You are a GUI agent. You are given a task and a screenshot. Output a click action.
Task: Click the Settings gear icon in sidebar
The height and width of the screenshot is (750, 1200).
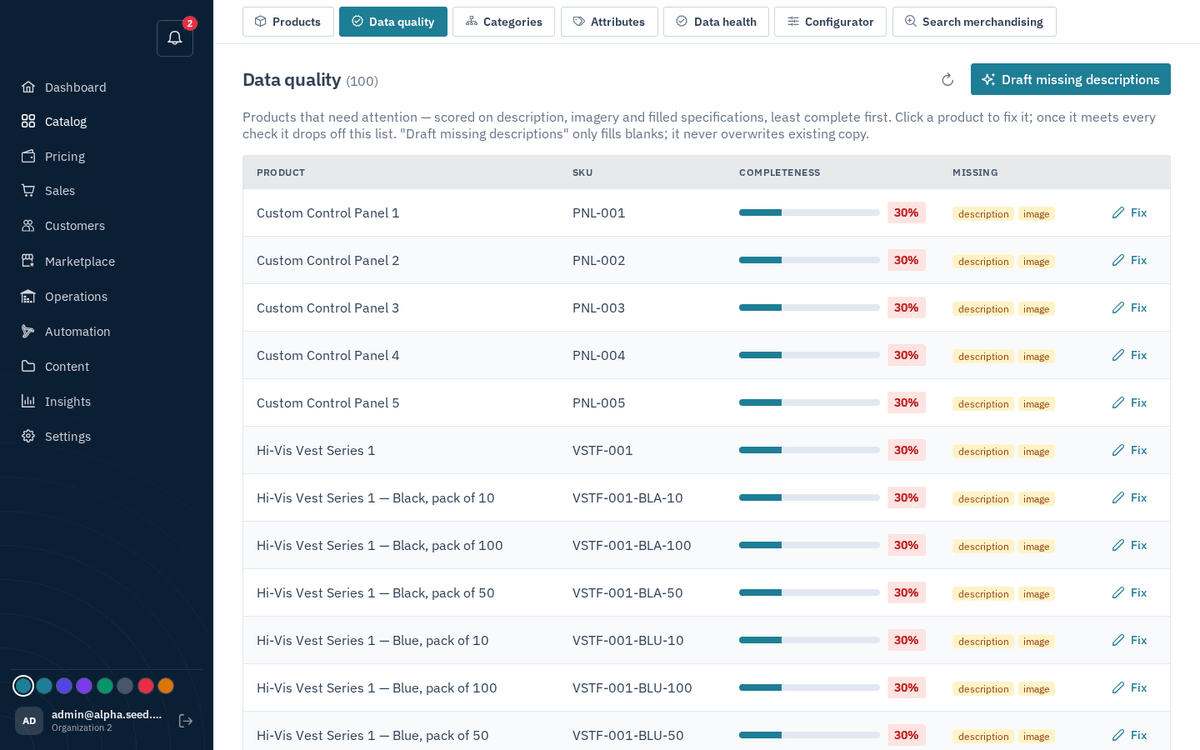tap(28, 436)
